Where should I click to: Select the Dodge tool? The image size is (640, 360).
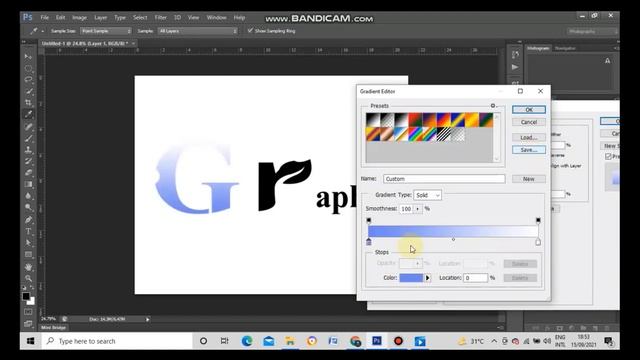point(28,208)
